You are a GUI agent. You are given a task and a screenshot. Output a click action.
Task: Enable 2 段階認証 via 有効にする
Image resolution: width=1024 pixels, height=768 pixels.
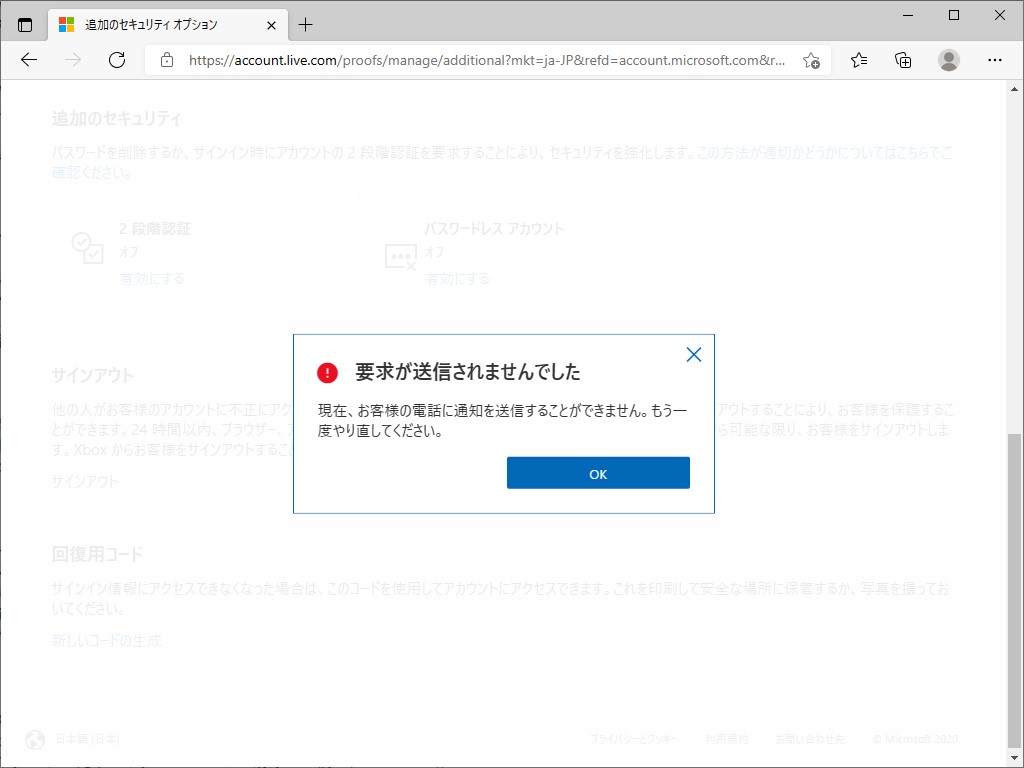pos(151,279)
